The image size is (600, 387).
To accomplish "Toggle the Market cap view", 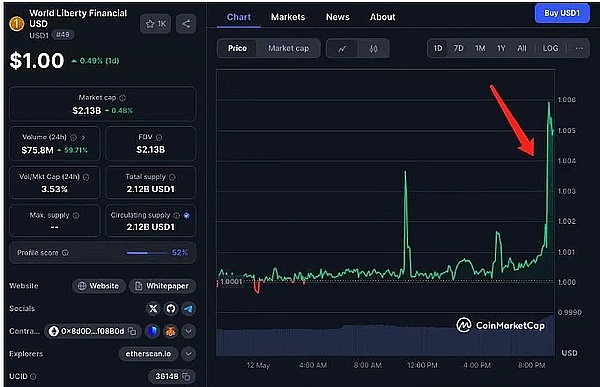I will point(289,48).
